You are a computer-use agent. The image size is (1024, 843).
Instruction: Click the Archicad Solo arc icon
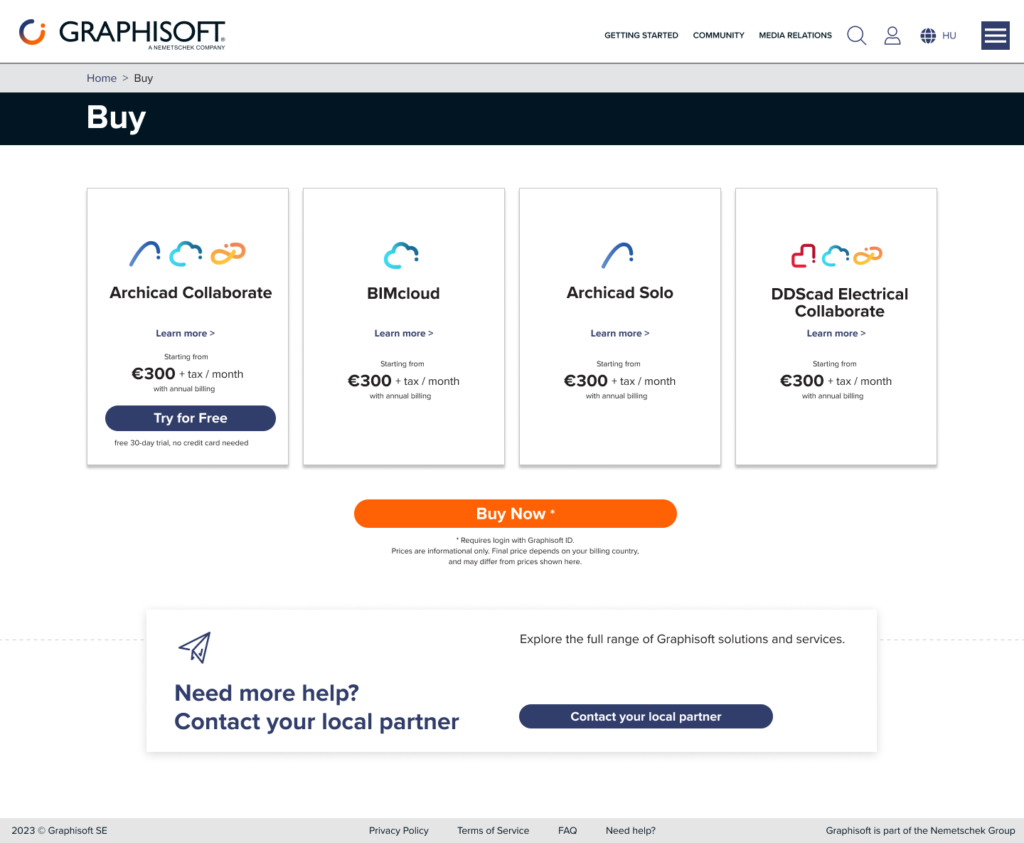(617, 255)
